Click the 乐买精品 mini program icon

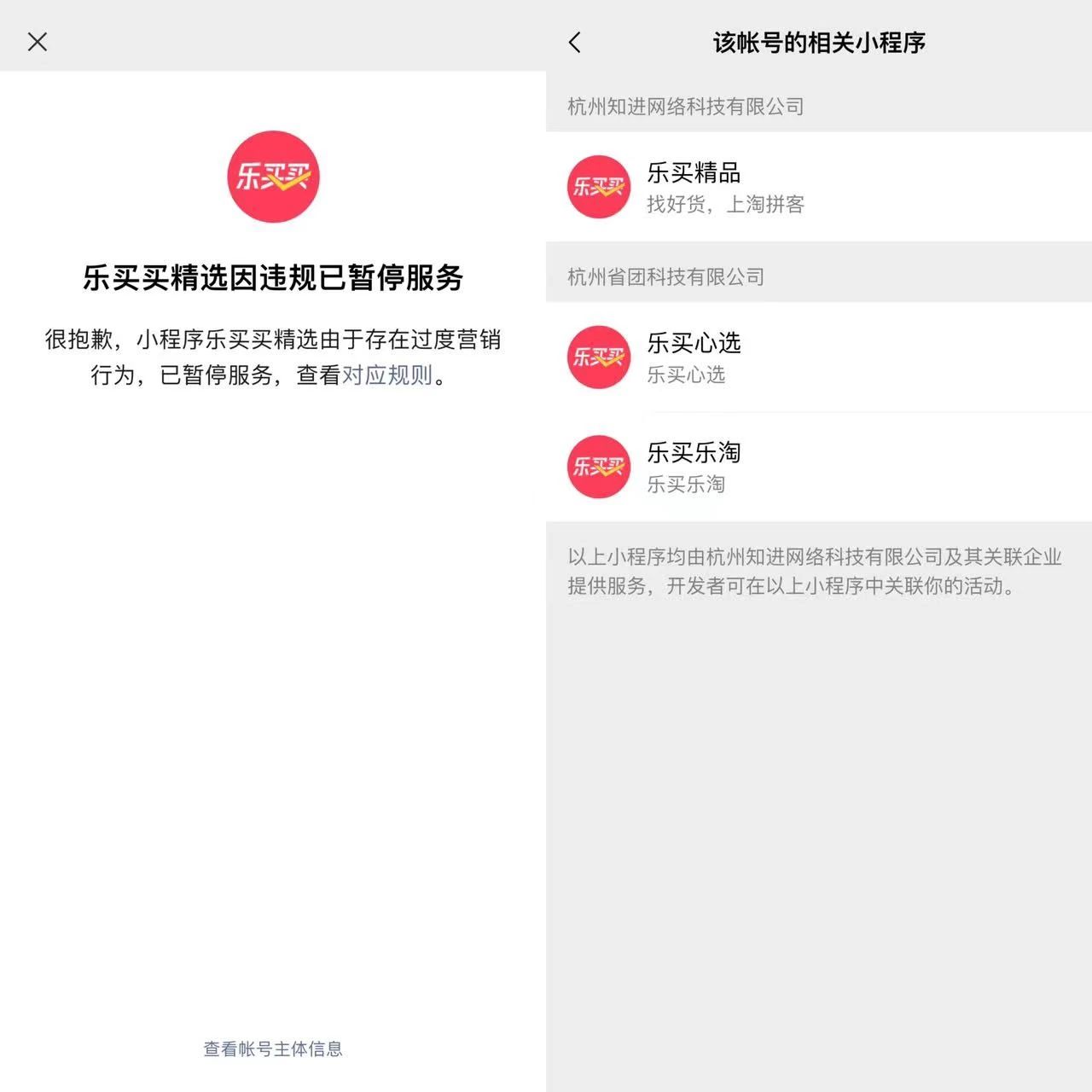point(599,187)
